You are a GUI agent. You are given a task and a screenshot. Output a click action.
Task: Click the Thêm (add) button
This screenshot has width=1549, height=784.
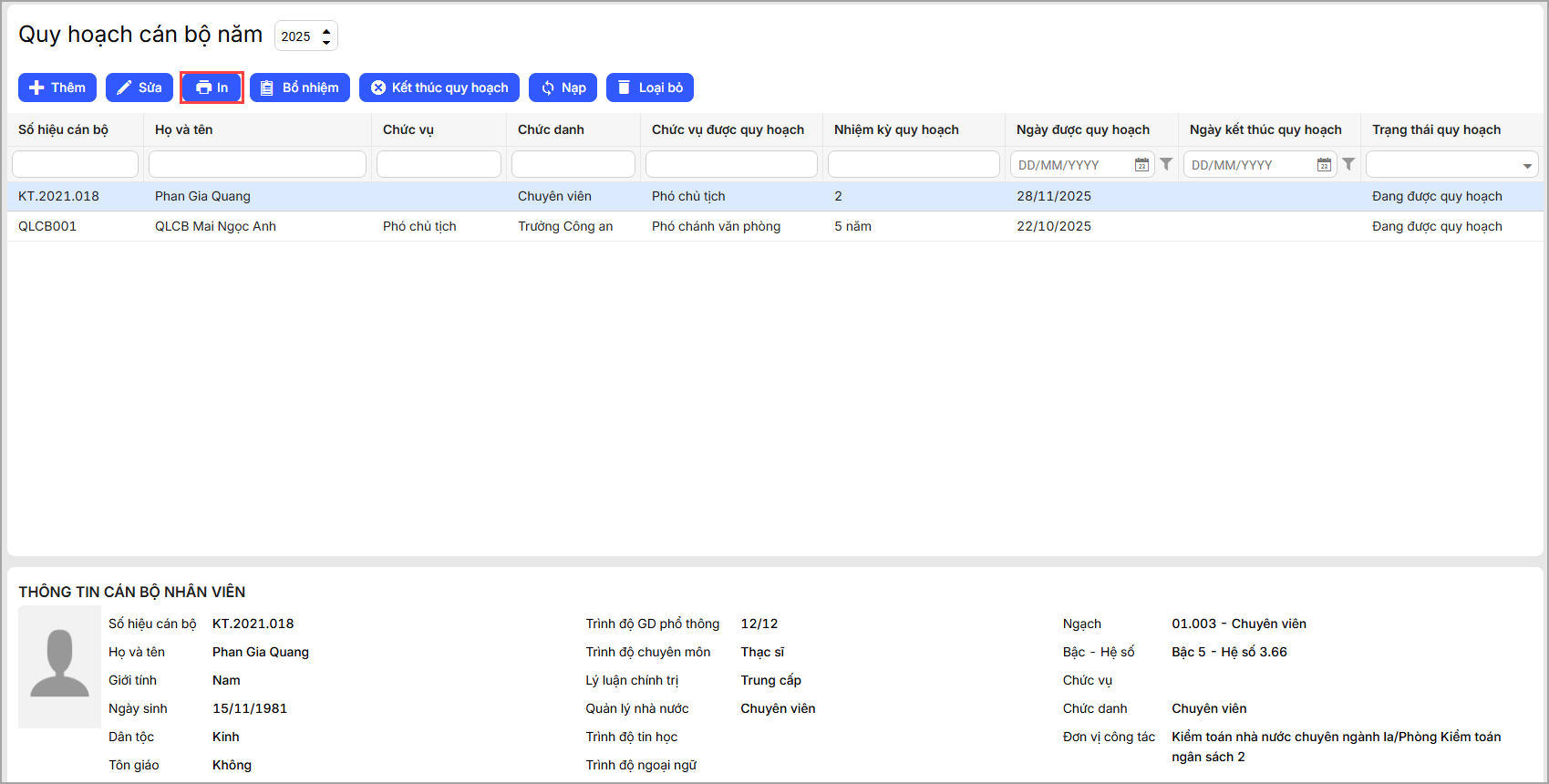57,88
